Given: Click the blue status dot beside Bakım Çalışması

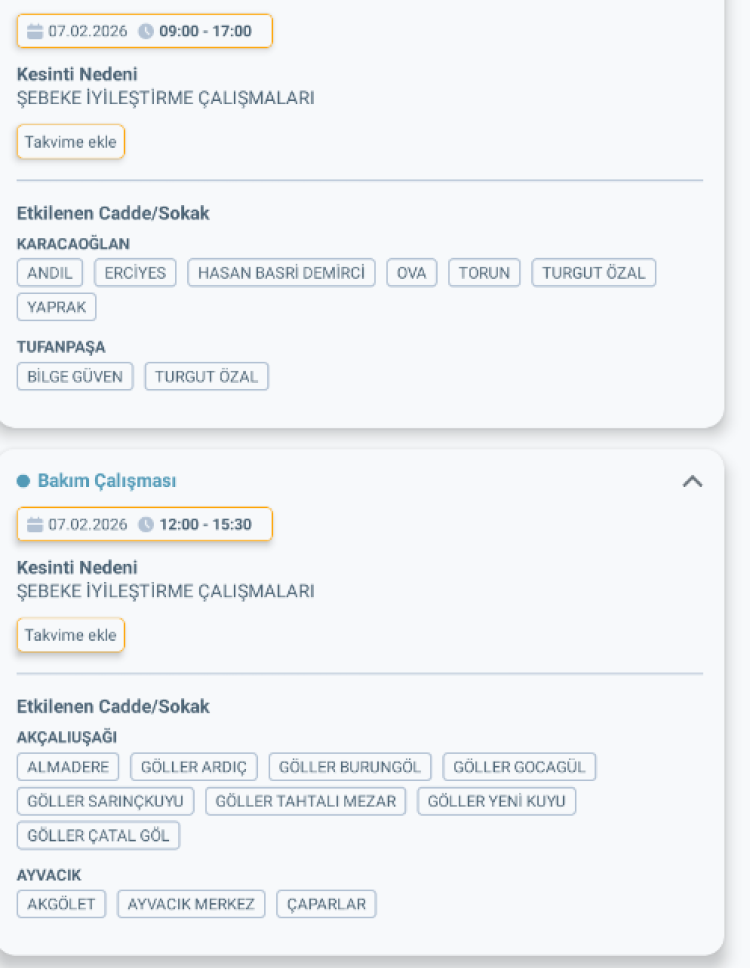Looking at the screenshot, I should click(x=25, y=480).
